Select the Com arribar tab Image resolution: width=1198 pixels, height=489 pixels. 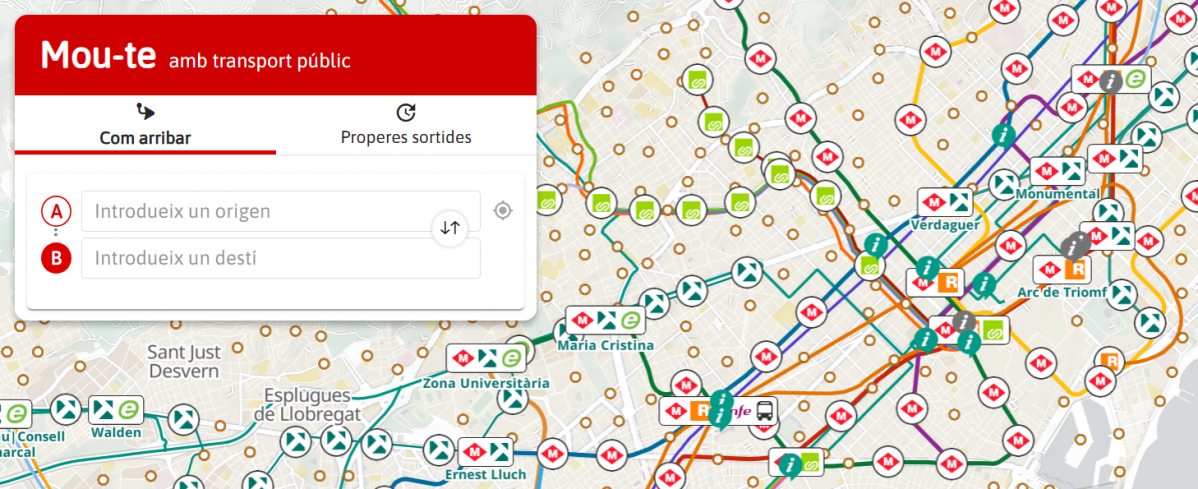[x=145, y=126]
